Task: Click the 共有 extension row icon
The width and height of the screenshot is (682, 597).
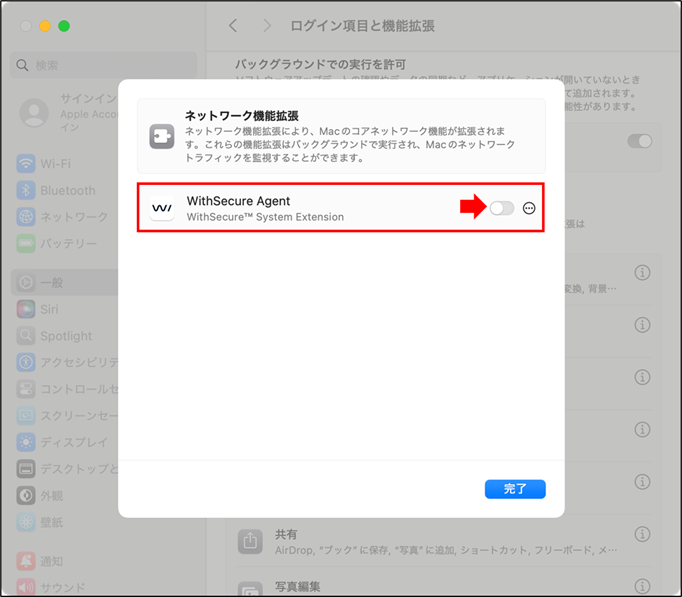Action: (248, 541)
